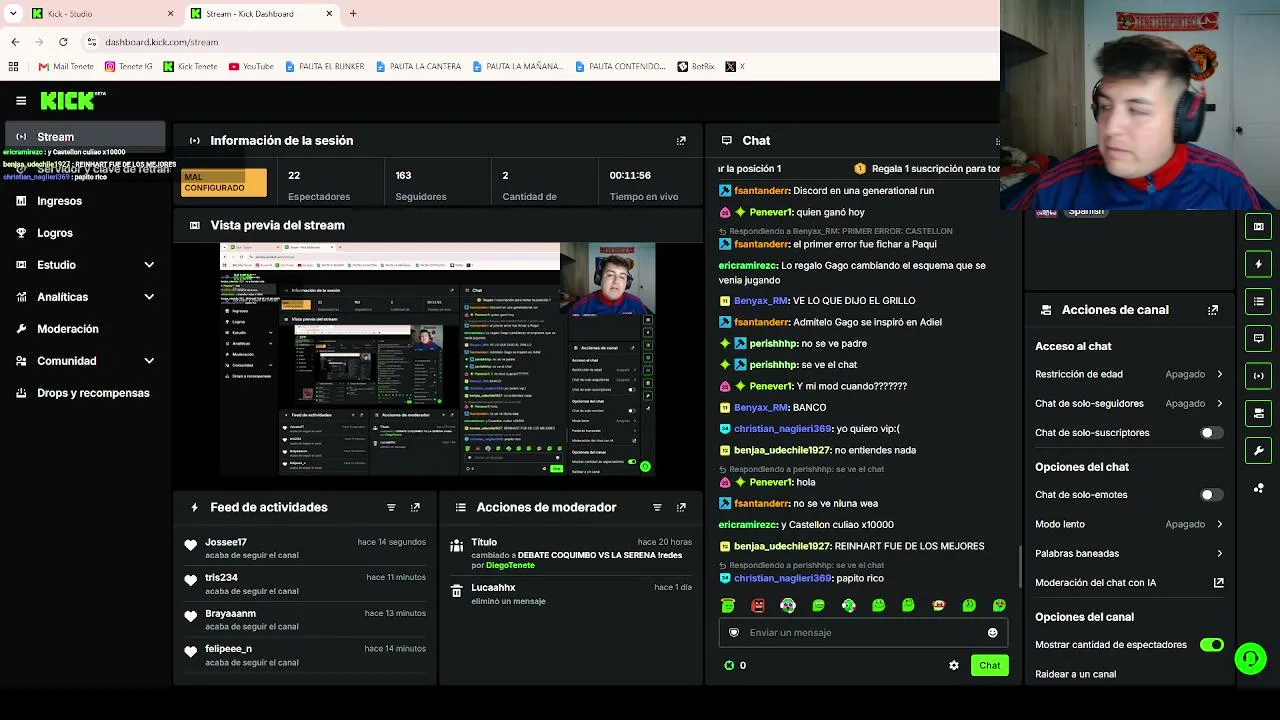The width and height of the screenshot is (1280, 720).
Task: Open the three-dots layout icon in right bar
Action: tap(1259, 488)
